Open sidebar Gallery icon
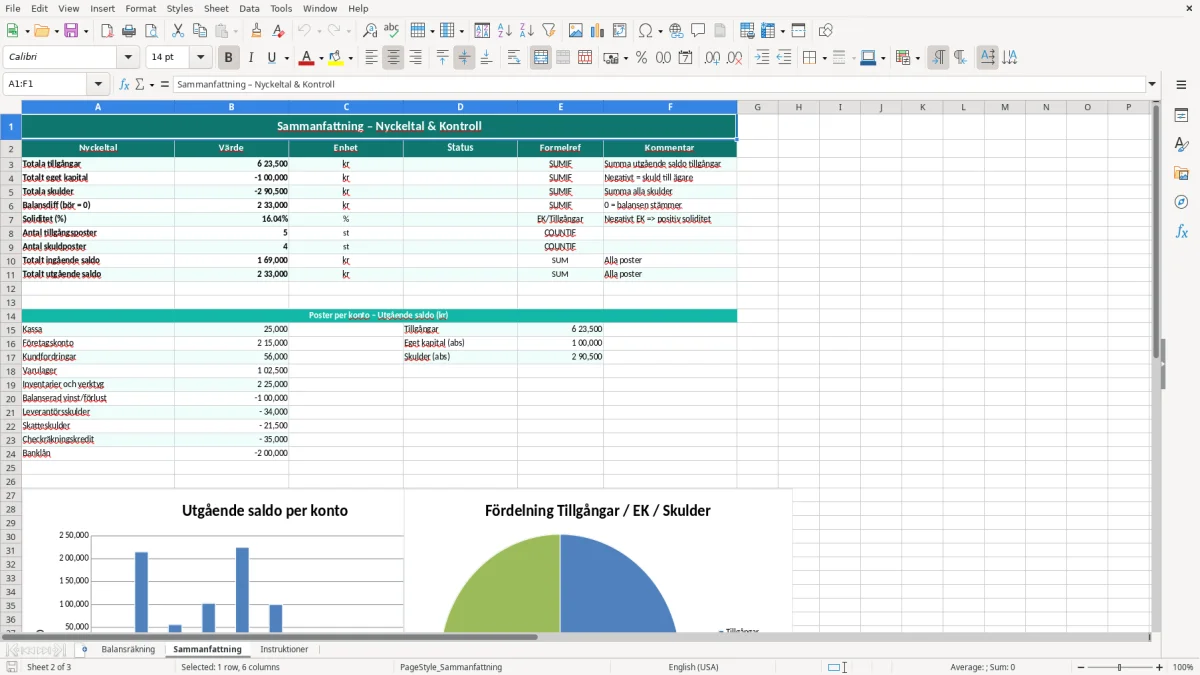 1182,173
